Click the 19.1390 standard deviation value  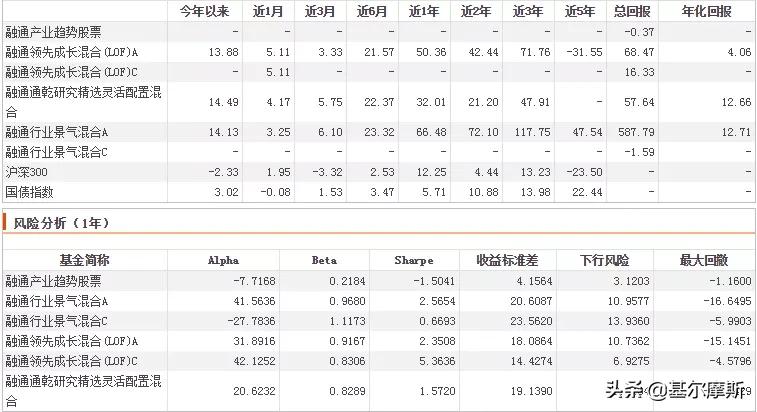[531, 391]
